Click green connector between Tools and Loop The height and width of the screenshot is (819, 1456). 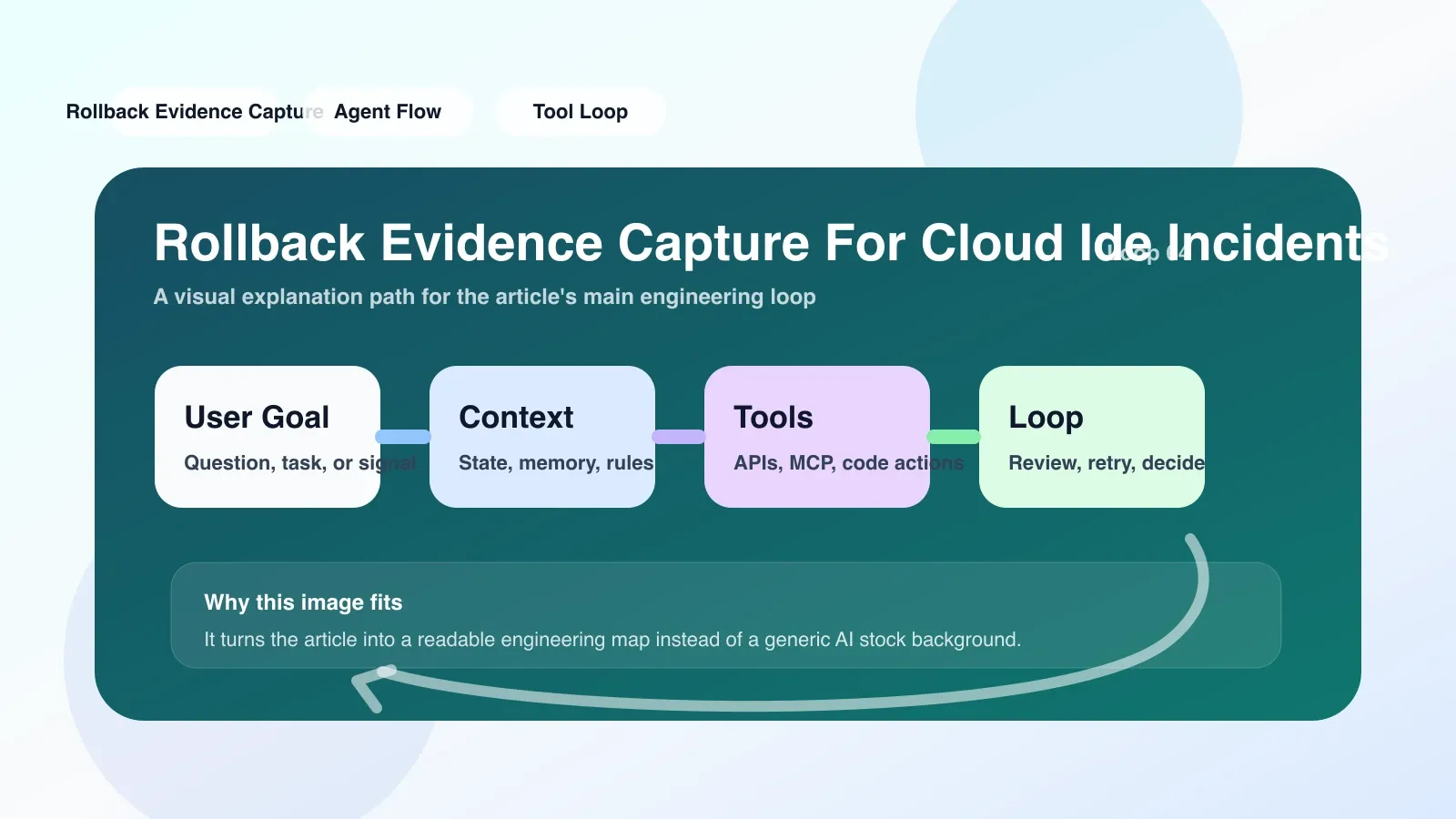[954, 437]
